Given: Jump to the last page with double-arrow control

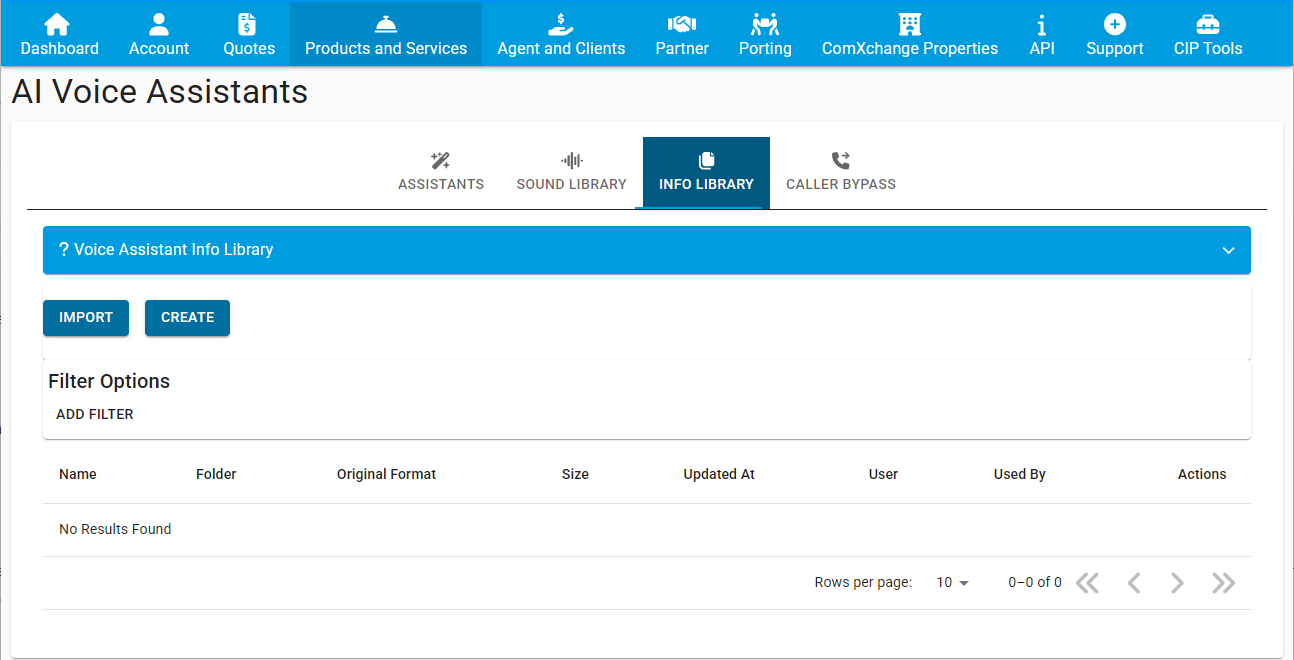Looking at the screenshot, I should (x=1222, y=582).
